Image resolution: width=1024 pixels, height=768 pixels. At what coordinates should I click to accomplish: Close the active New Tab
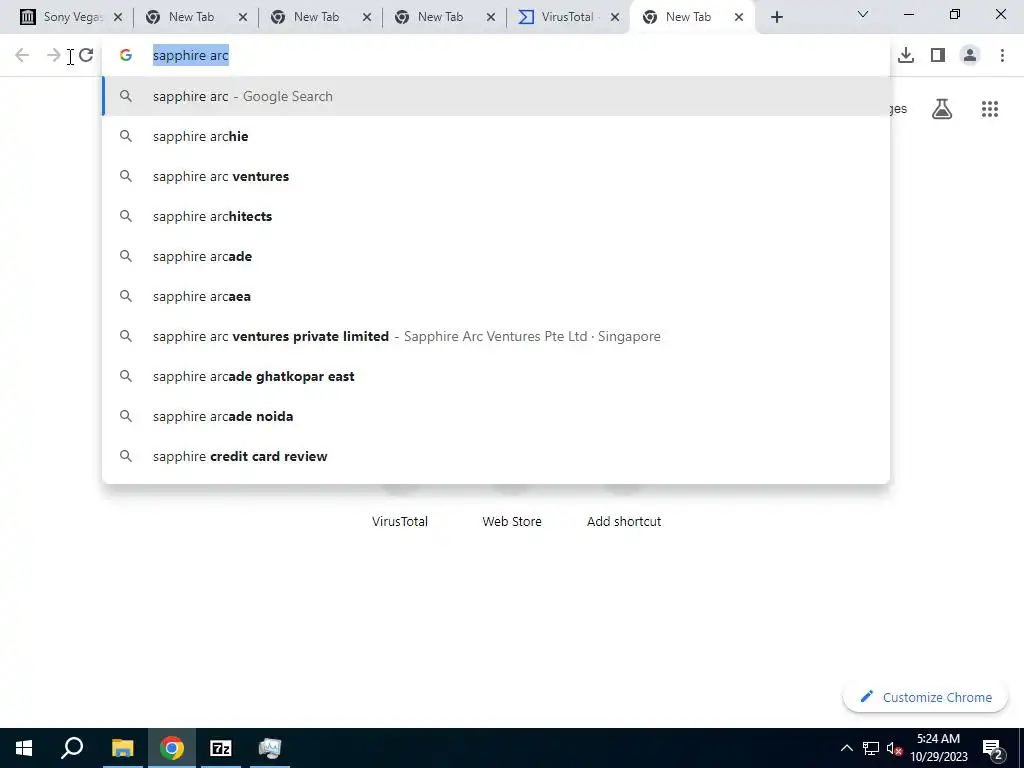[739, 18]
